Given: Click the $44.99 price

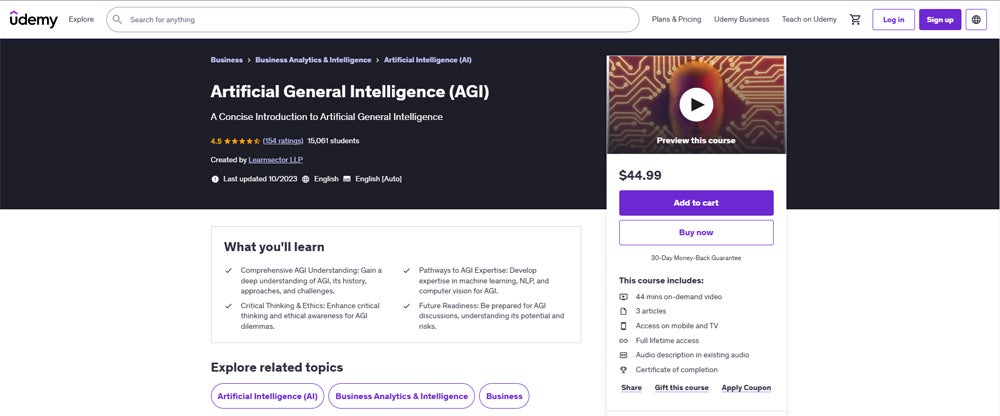Looking at the screenshot, I should [640, 175].
